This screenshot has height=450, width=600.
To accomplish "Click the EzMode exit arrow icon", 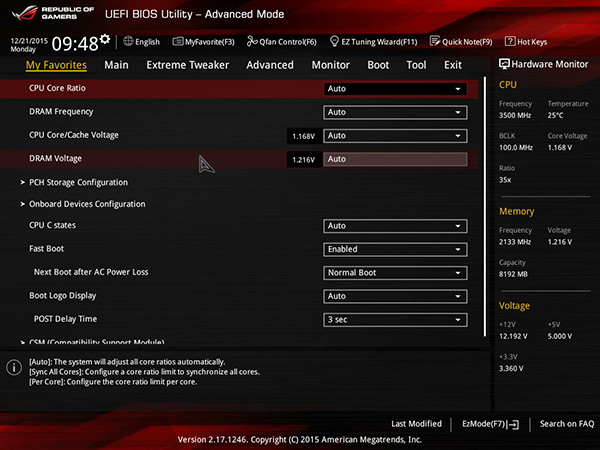I will (x=514, y=424).
